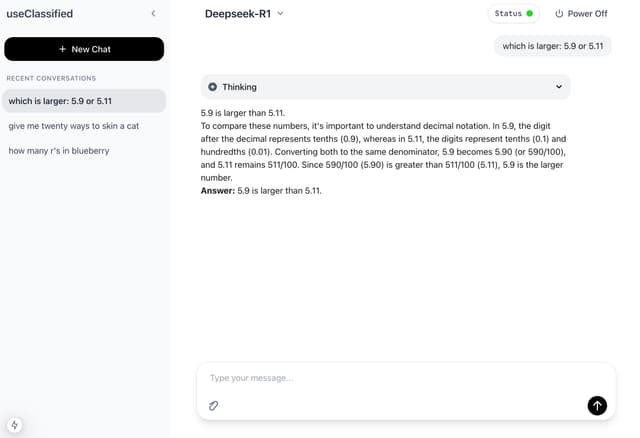Click the user message bubble '5.9 or 5.11'
Screen dimensions: 640x438
[553, 46]
